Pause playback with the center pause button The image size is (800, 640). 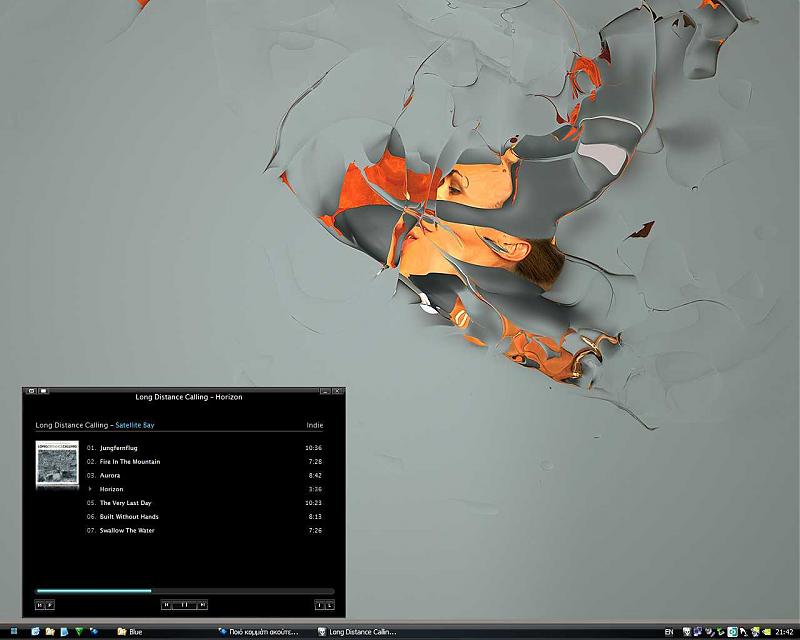pyautogui.click(x=184, y=605)
